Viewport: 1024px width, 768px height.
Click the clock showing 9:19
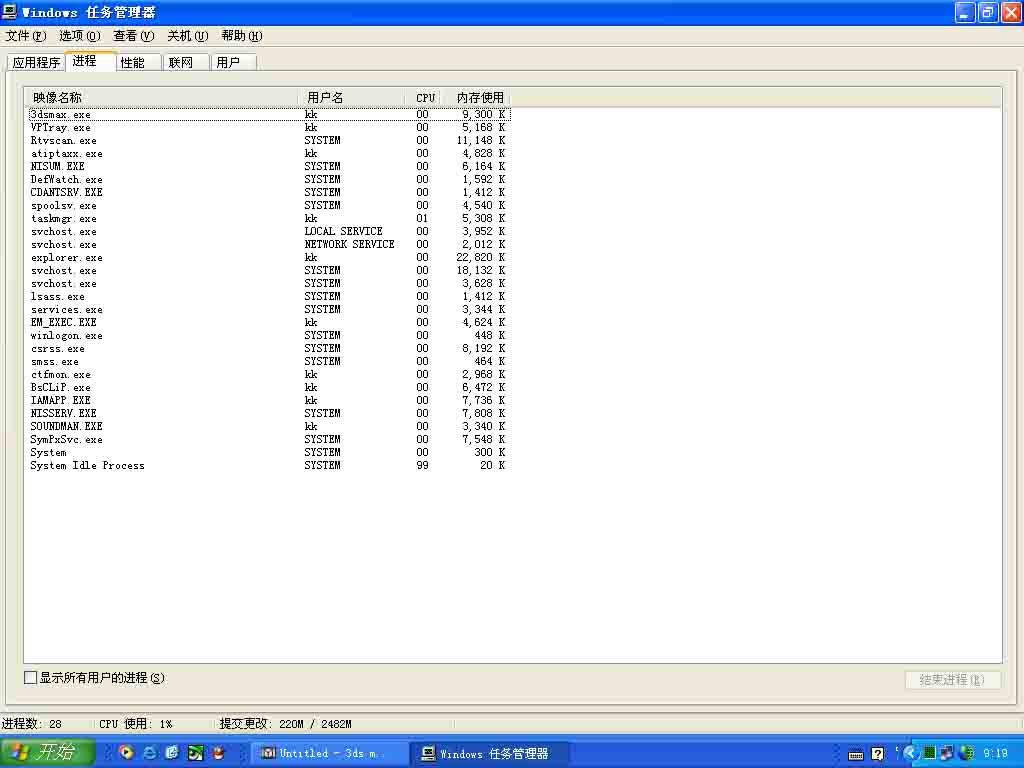995,754
